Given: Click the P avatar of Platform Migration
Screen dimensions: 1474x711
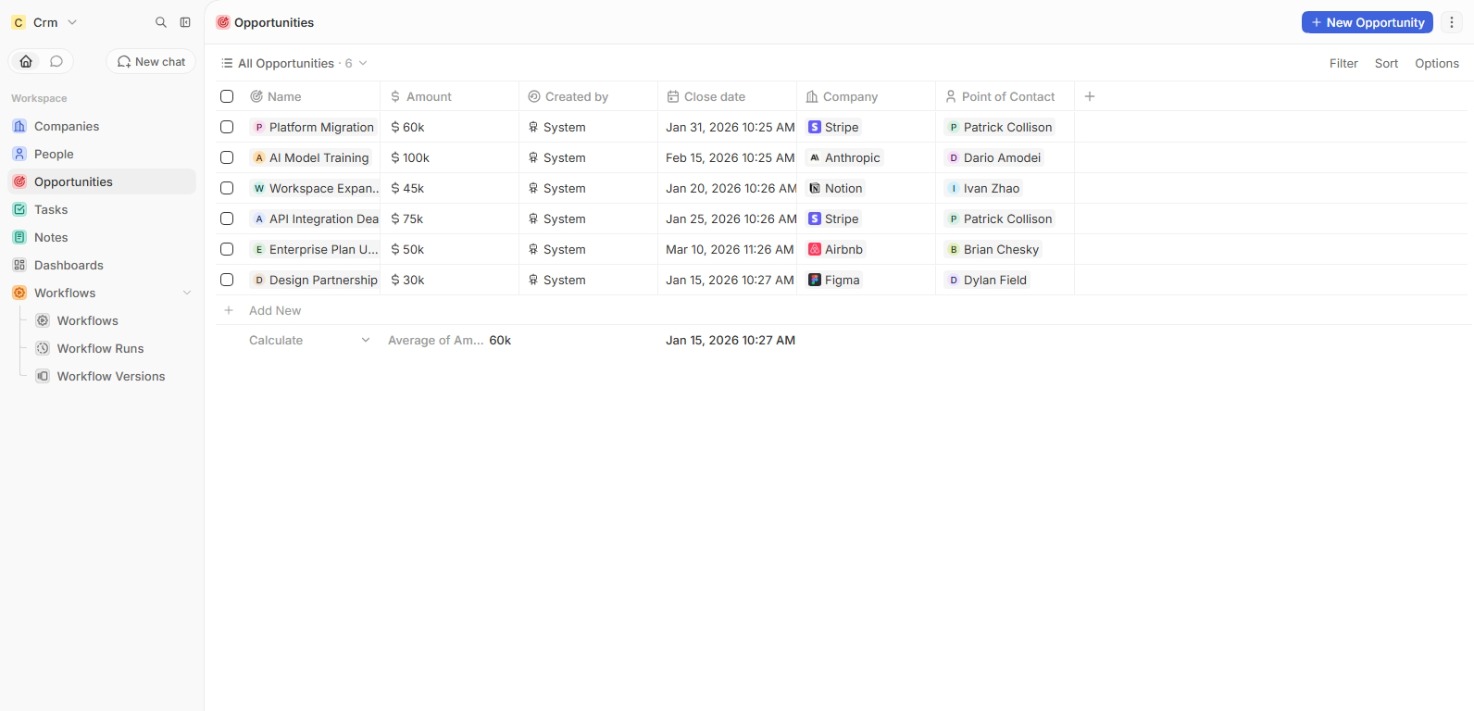Looking at the screenshot, I should [x=259, y=127].
